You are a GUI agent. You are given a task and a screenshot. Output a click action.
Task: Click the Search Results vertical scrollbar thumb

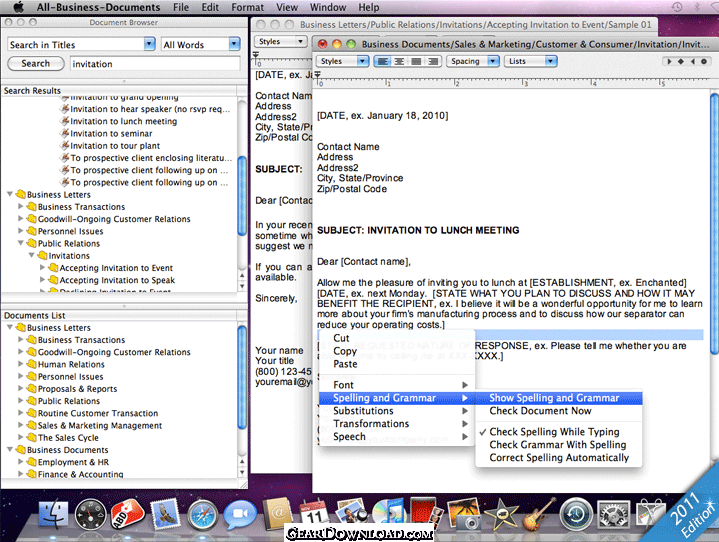click(x=242, y=196)
